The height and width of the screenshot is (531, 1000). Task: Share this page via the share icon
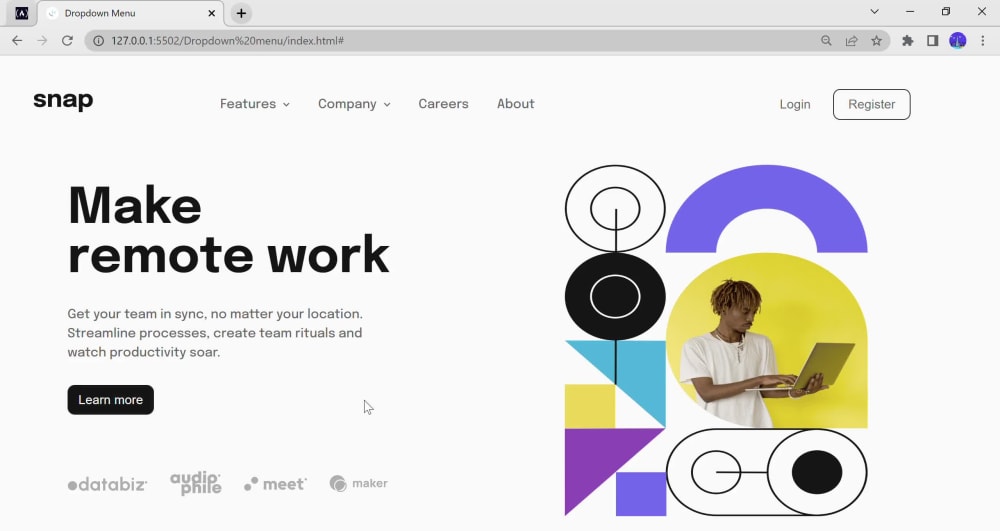pyautogui.click(x=851, y=41)
